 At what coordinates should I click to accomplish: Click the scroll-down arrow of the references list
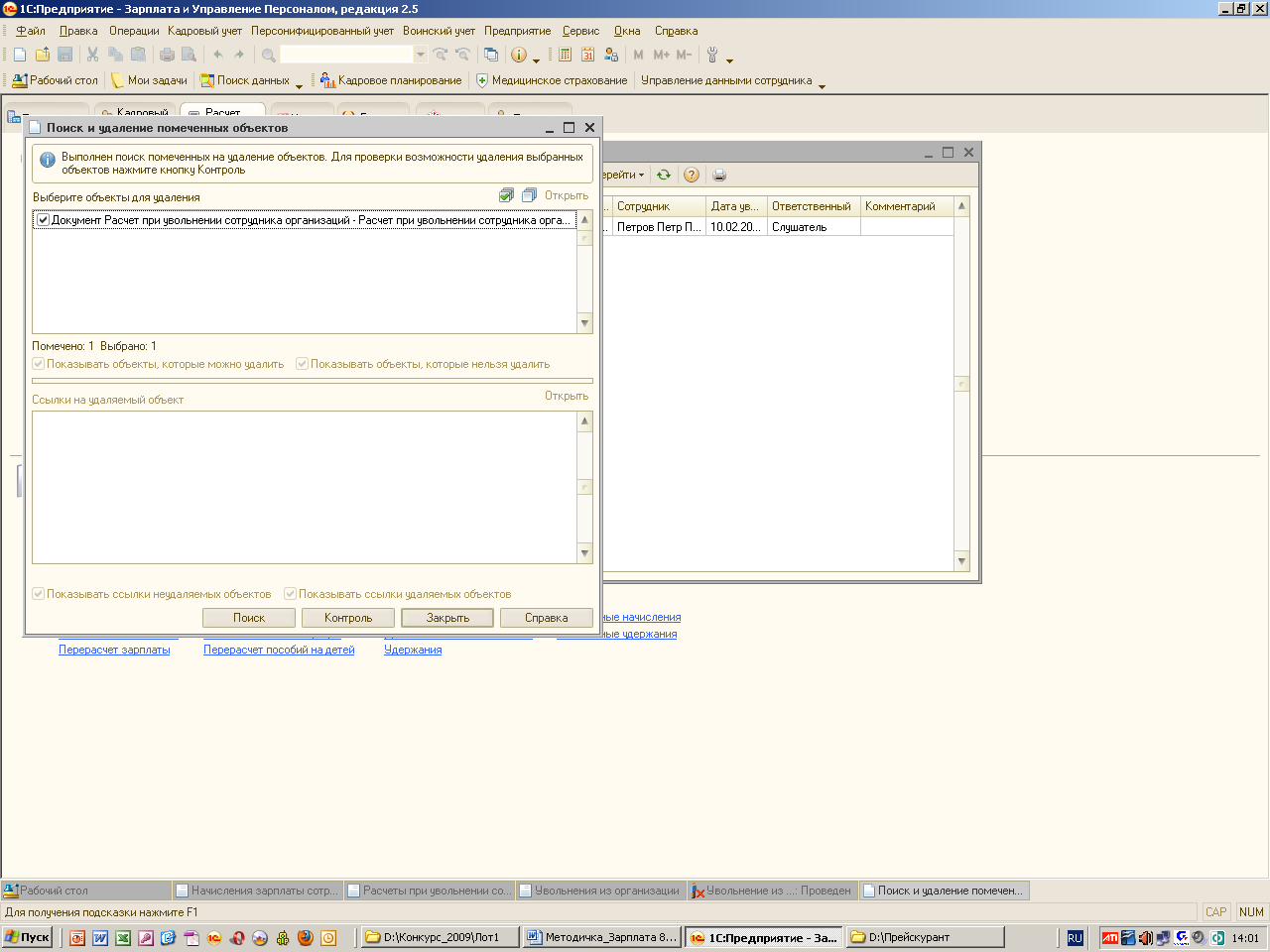click(x=584, y=553)
